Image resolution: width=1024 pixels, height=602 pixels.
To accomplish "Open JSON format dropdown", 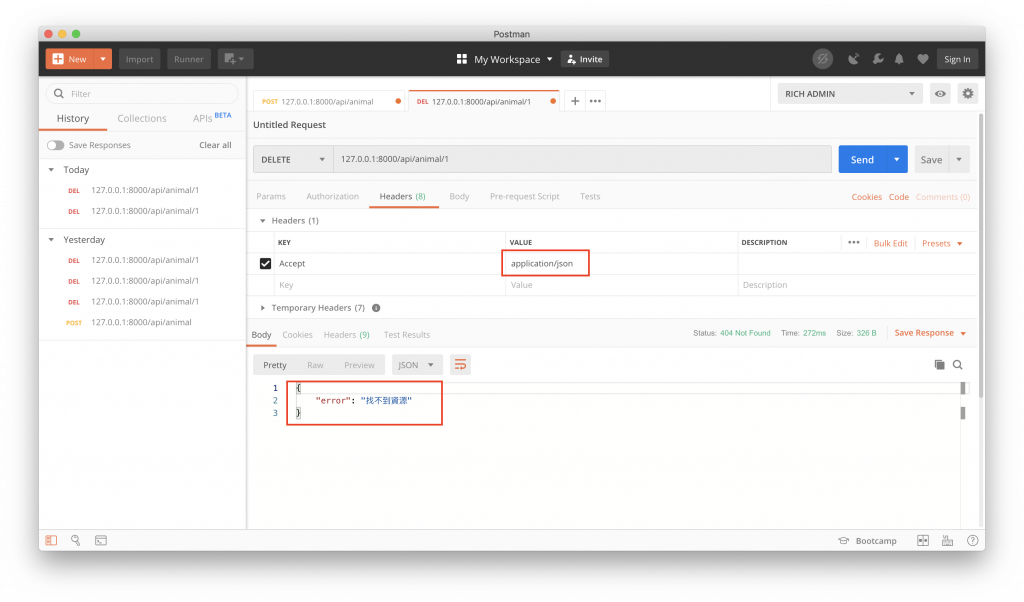I will [417, 365].
